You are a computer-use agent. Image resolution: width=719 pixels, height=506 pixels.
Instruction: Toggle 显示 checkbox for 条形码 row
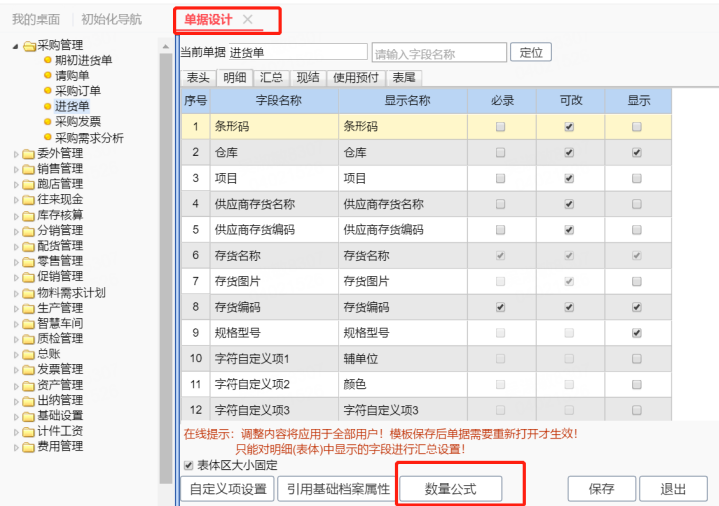(636, 127)
